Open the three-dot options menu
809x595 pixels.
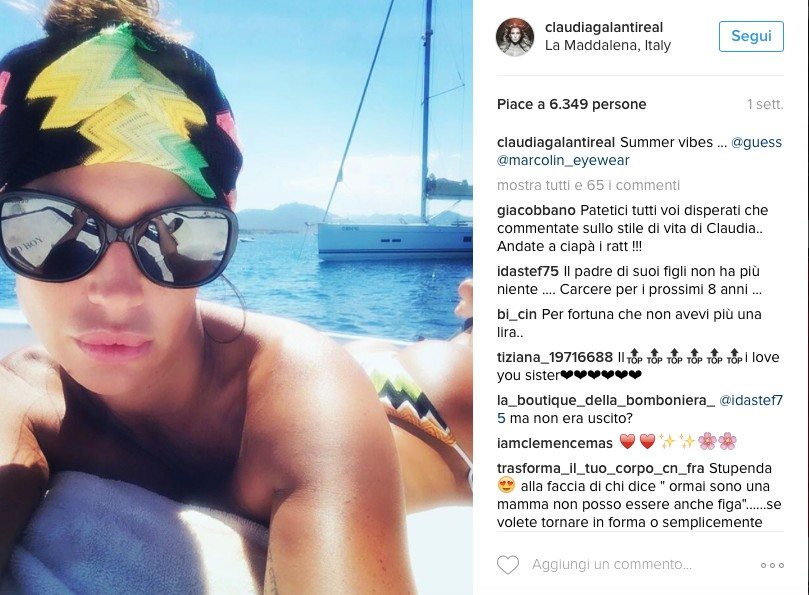(772, 566)
